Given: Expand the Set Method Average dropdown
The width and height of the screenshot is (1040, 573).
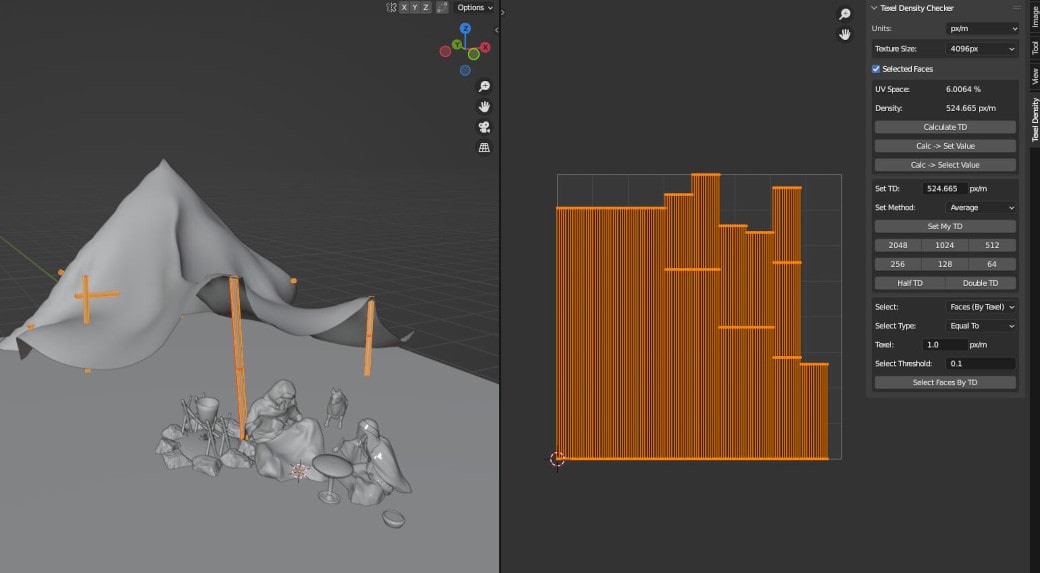Looking at the screenshot, I should pos(982,208).
